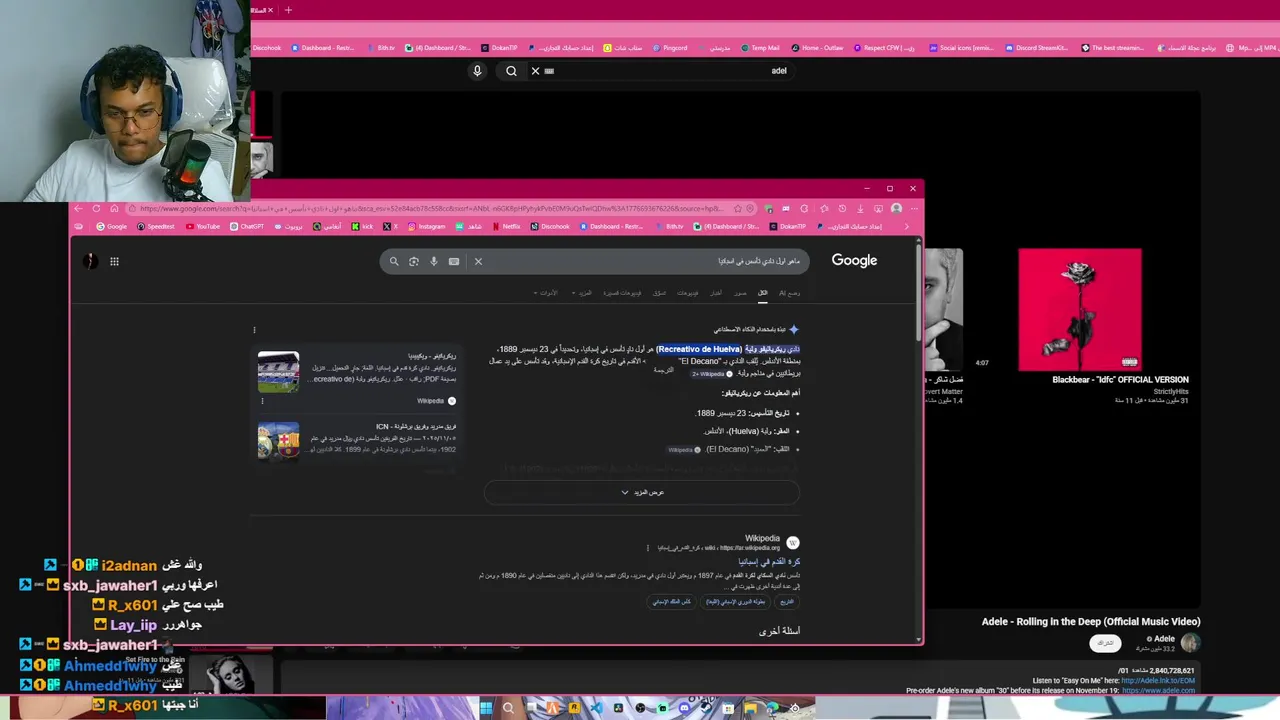The height and width of the screenshot is (720, 1280).
Task: Bookmark this page with the star icon
Action: [x=738, y=209]
